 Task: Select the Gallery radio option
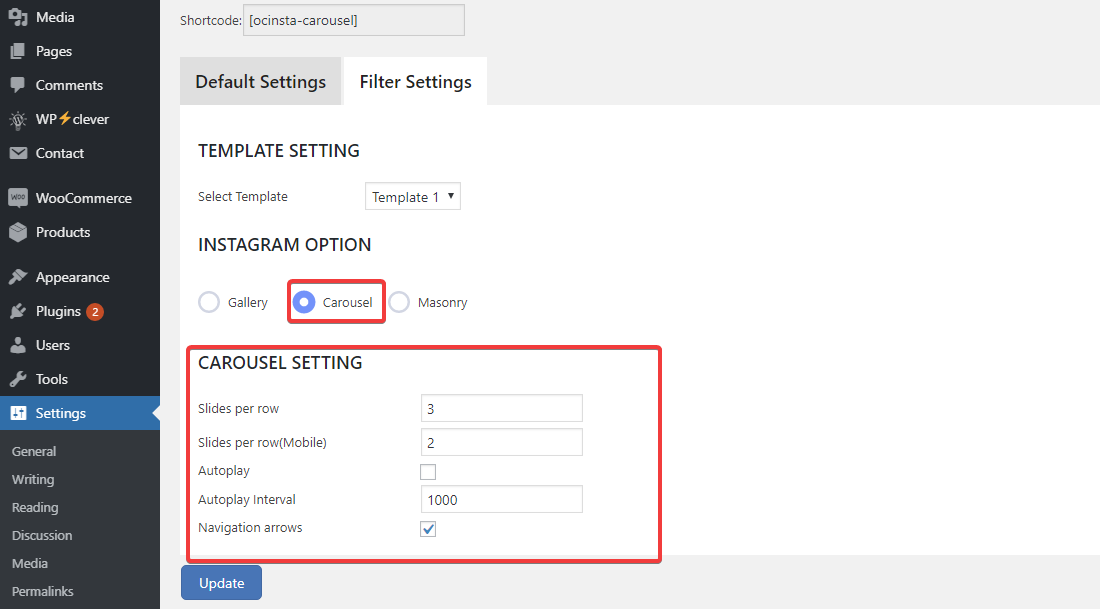click(x=209, y=302)
